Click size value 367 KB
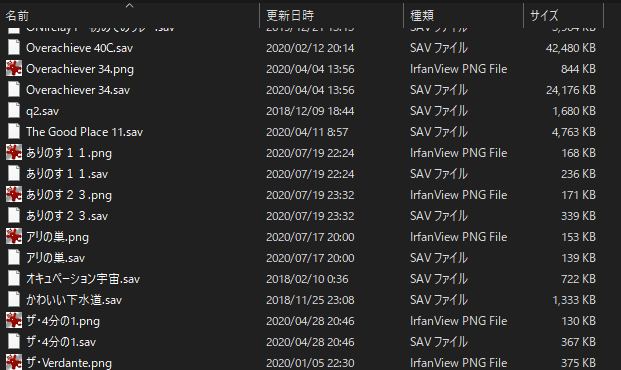This screenshot has width=621, height=370. (x=578, y=342)
